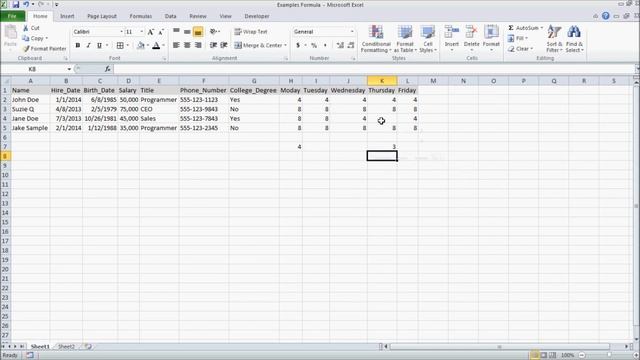Pick the font color red A swatch
The image size is (640, 360).
point(156,45)
